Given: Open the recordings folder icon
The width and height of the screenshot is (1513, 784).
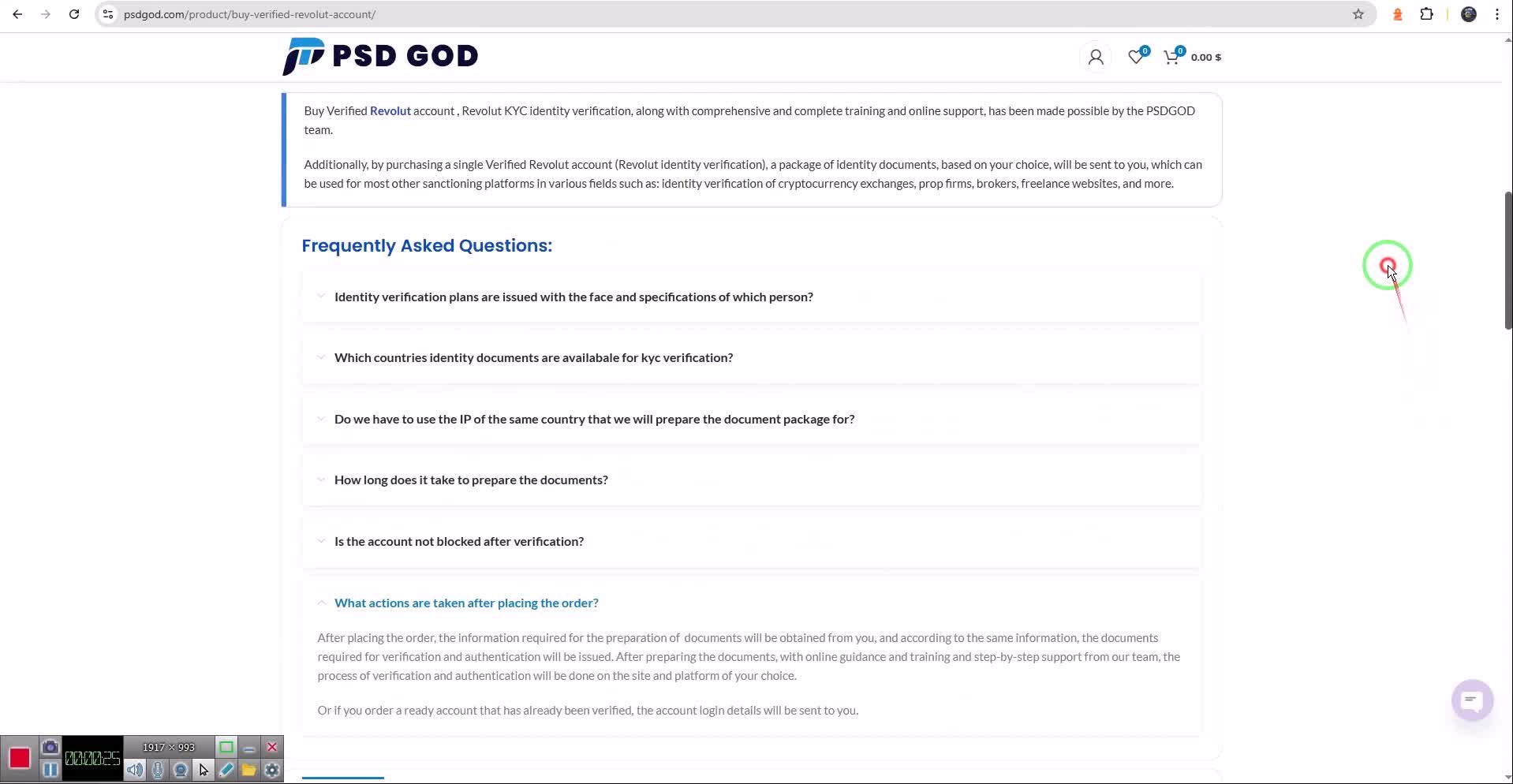Looking at the screenshot, I should pyautogui.click(x=249, y=770).
